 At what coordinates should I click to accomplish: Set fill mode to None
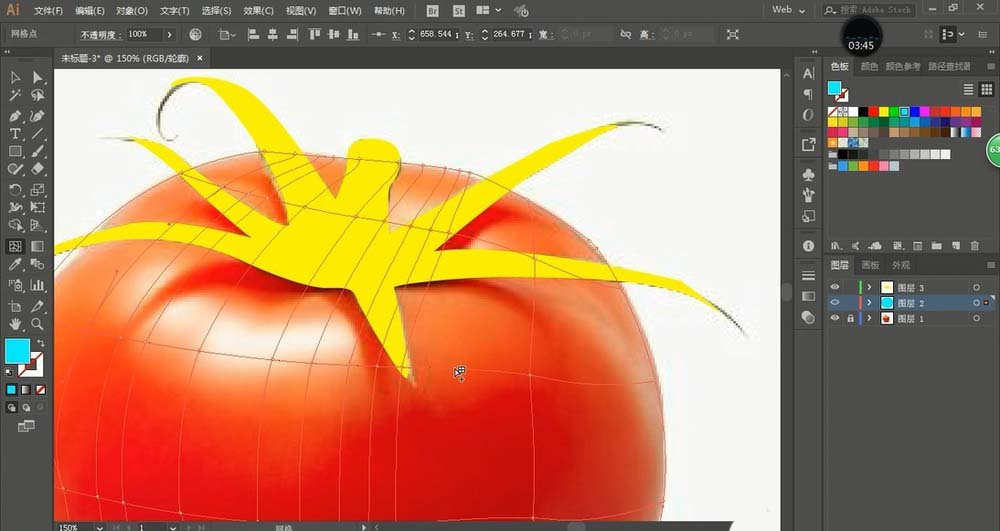coord(40,389)
